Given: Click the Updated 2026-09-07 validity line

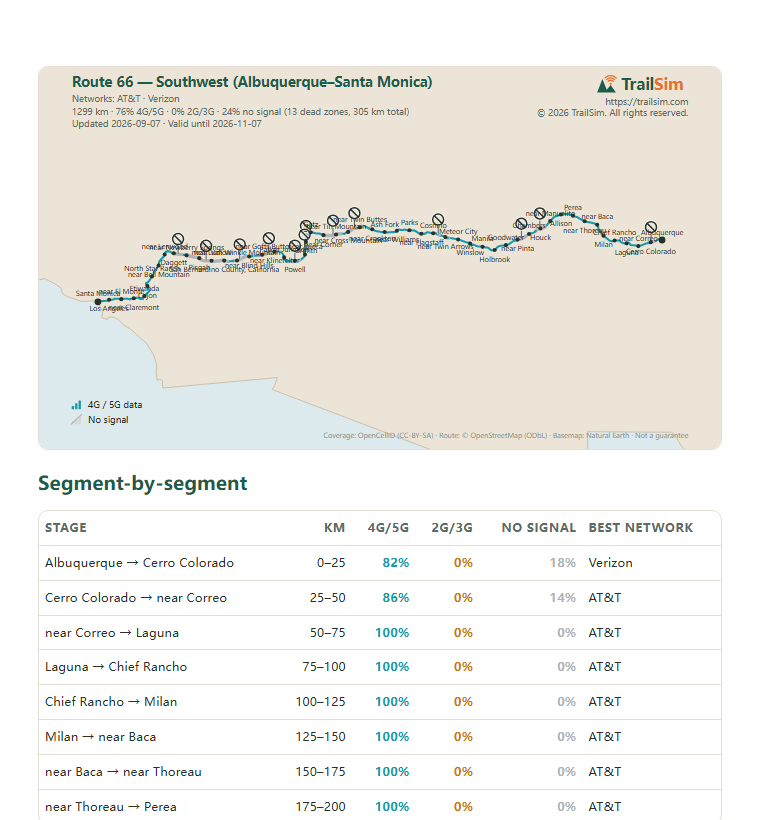Looking at the screenshot, I should click(x=167, y=124).
